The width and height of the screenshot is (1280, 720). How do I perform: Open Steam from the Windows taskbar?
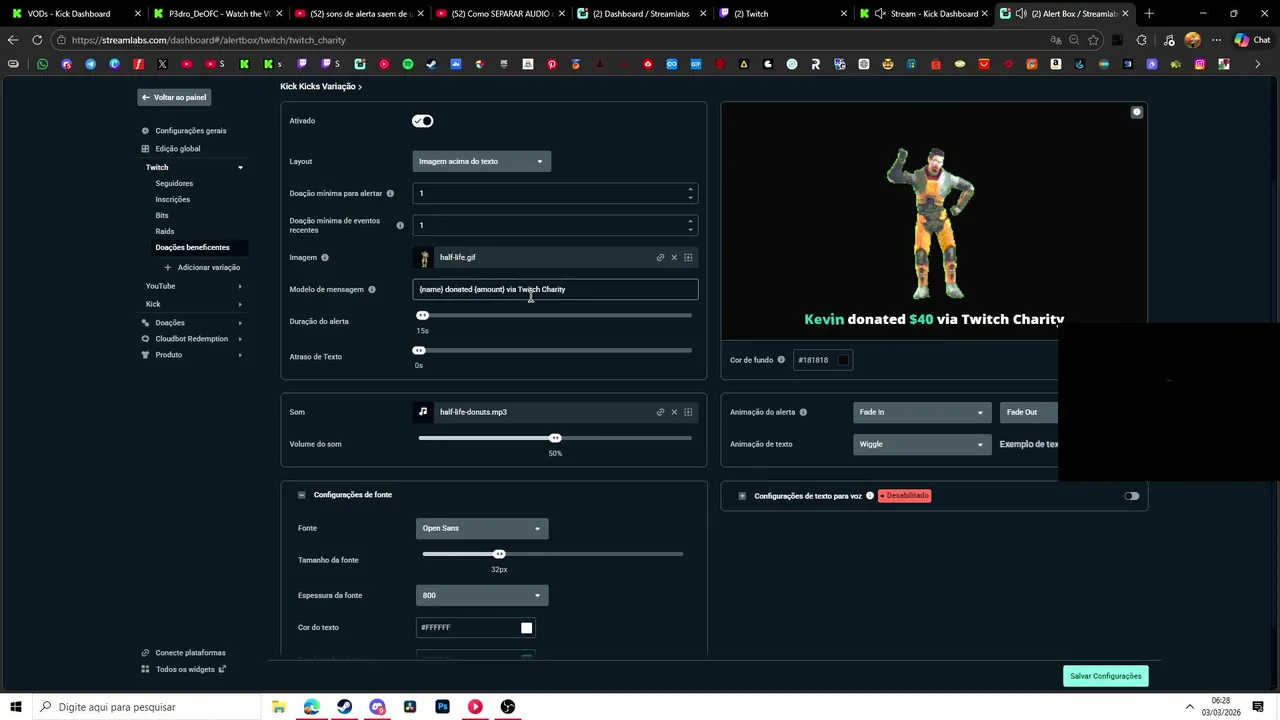point(344,707)
